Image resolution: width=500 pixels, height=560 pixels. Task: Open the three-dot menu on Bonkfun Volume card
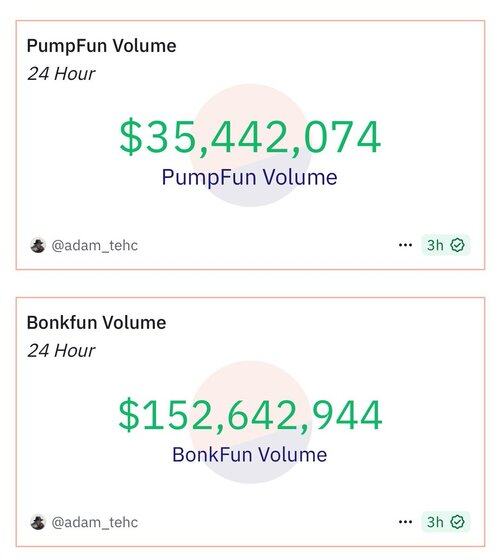(405, 522)
